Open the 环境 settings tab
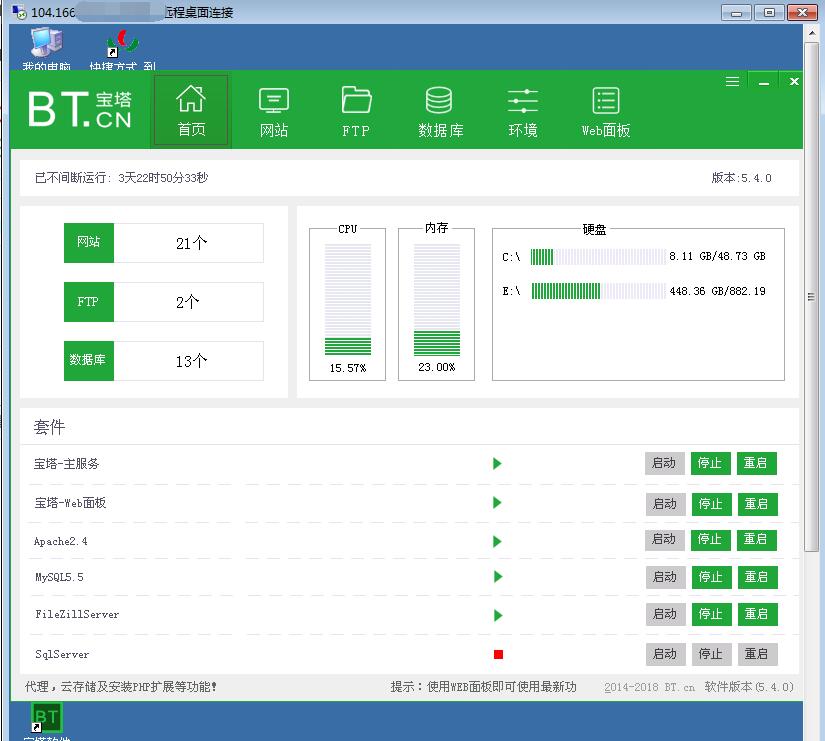This screenshot has height=741, width=825. coord(522,112)
